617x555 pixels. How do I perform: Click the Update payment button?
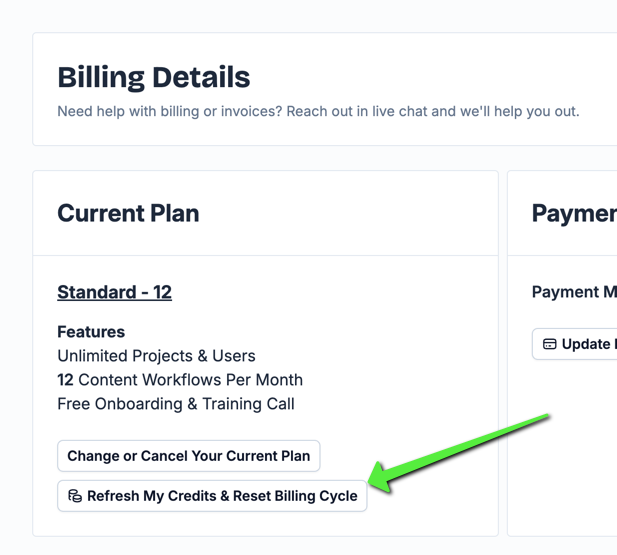[575, 344]
